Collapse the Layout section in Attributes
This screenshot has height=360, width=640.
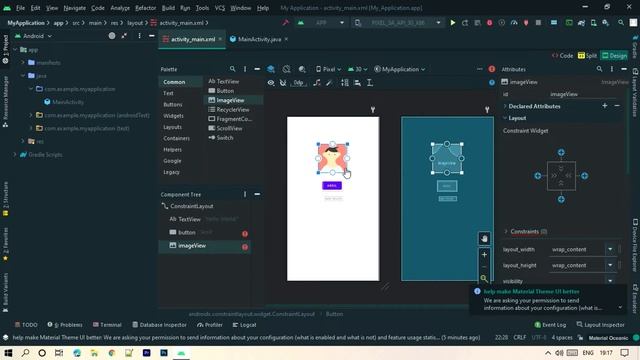505,118
